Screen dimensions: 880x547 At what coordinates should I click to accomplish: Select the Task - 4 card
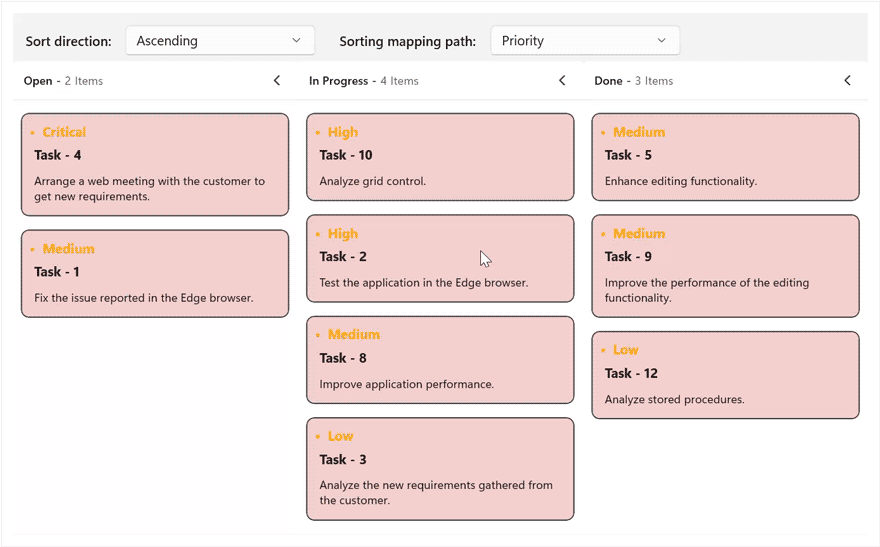155,164
